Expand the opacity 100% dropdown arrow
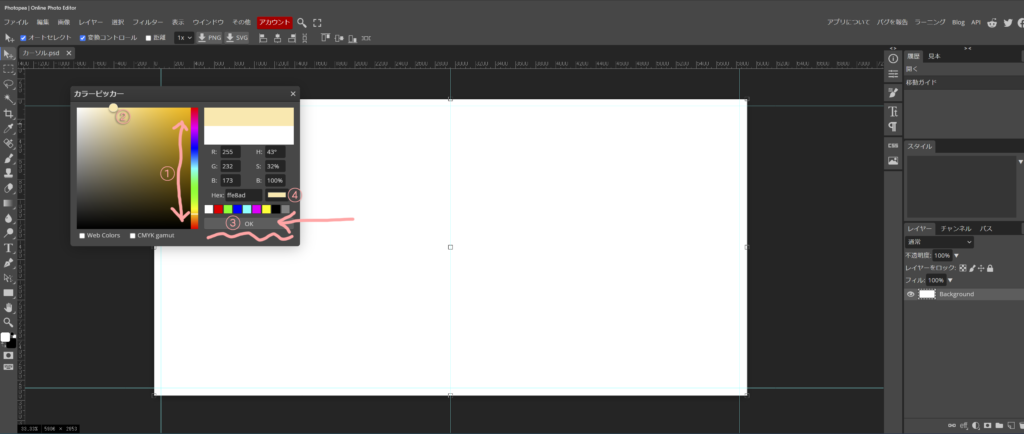1024x434 pixels. (x=956, y=256)
